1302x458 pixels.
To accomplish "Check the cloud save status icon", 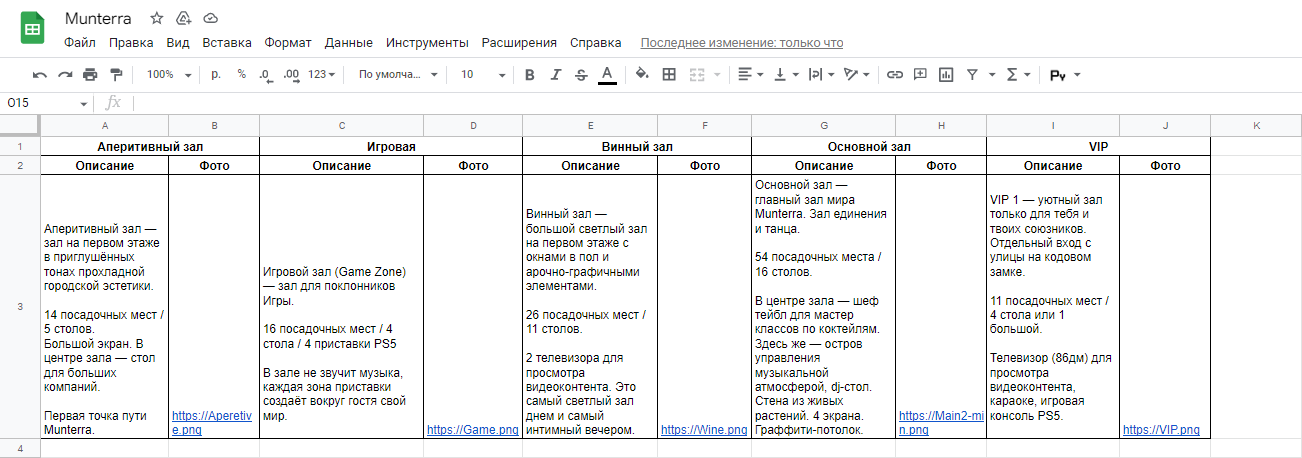I will (210, 18).
